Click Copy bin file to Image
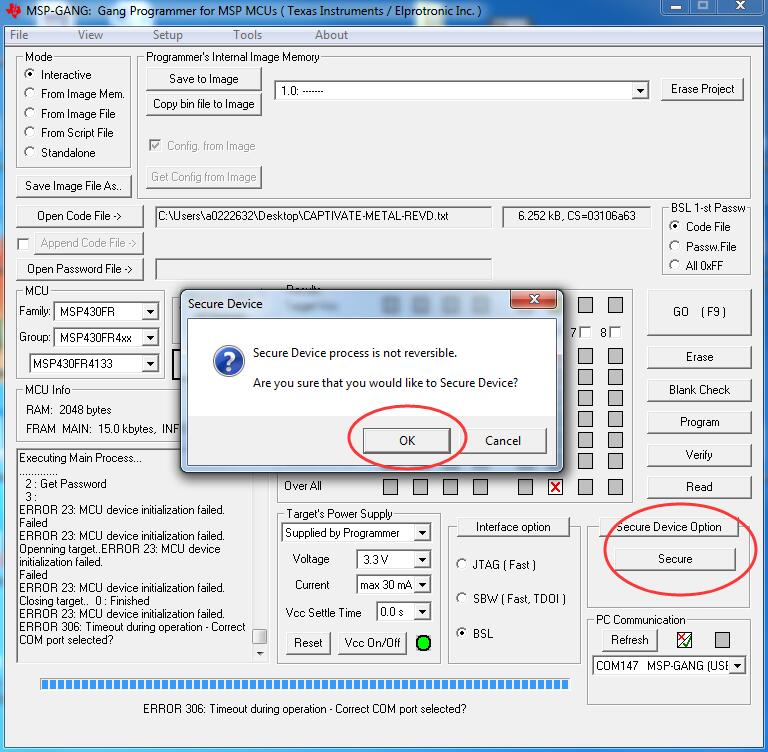Screen dimensions: 768x752 204,104
